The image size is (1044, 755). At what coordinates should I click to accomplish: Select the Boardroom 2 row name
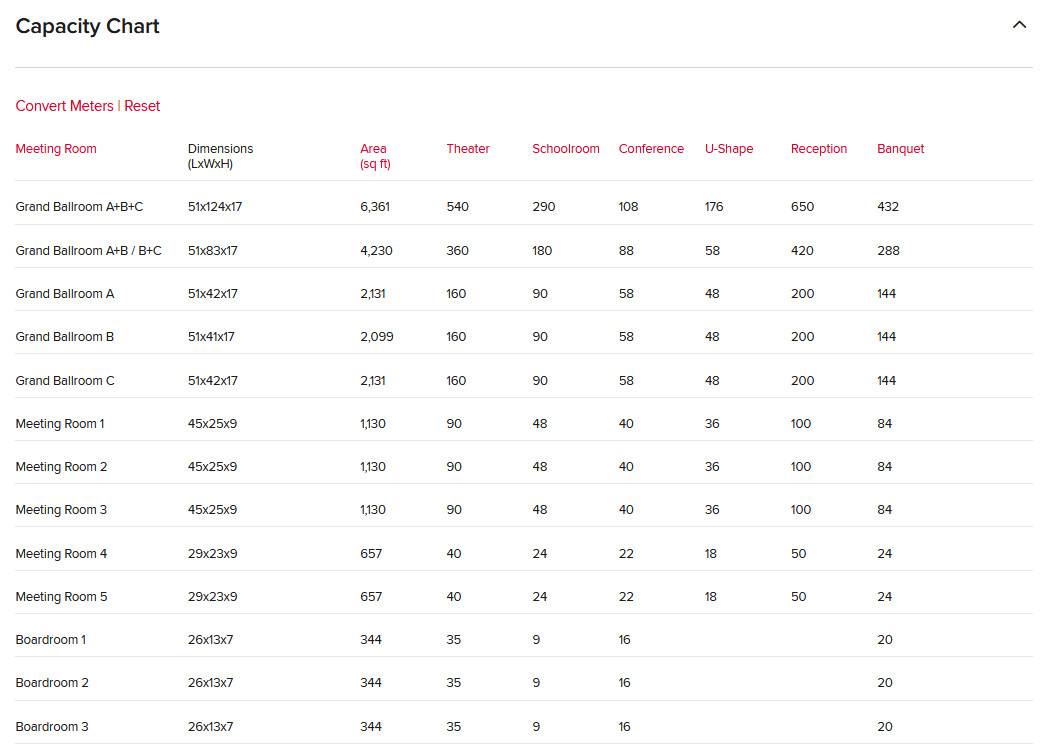click(52, 682)
